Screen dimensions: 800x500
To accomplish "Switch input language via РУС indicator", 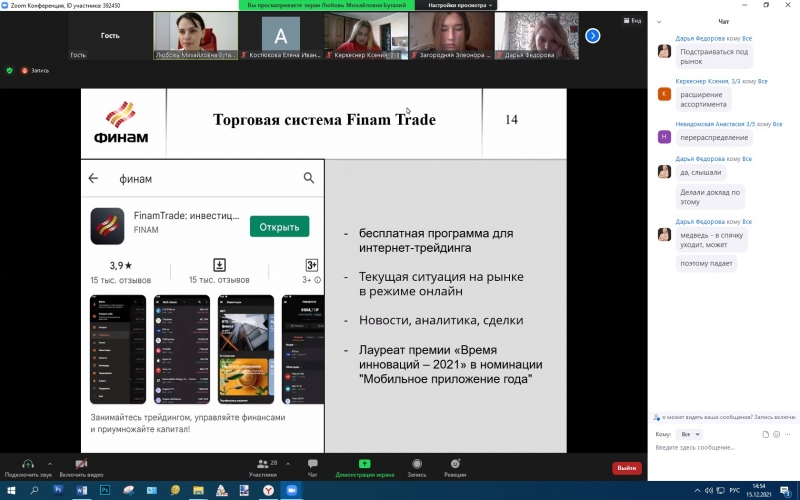I will coord(735,490).
